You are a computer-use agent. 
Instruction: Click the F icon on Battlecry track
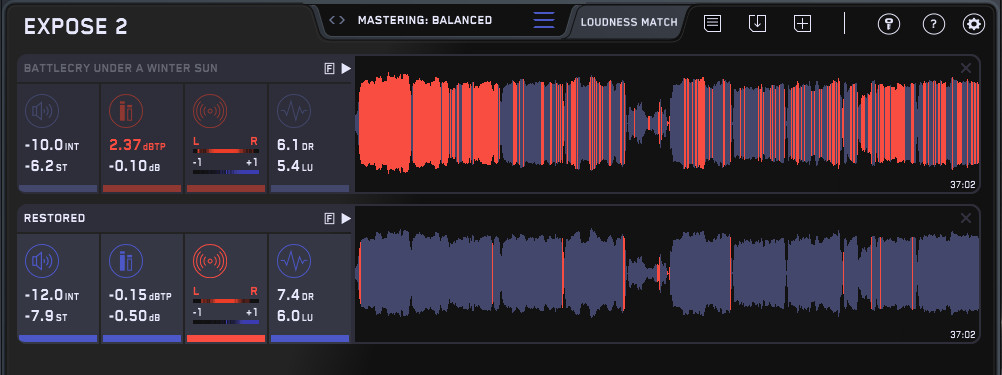329,69
